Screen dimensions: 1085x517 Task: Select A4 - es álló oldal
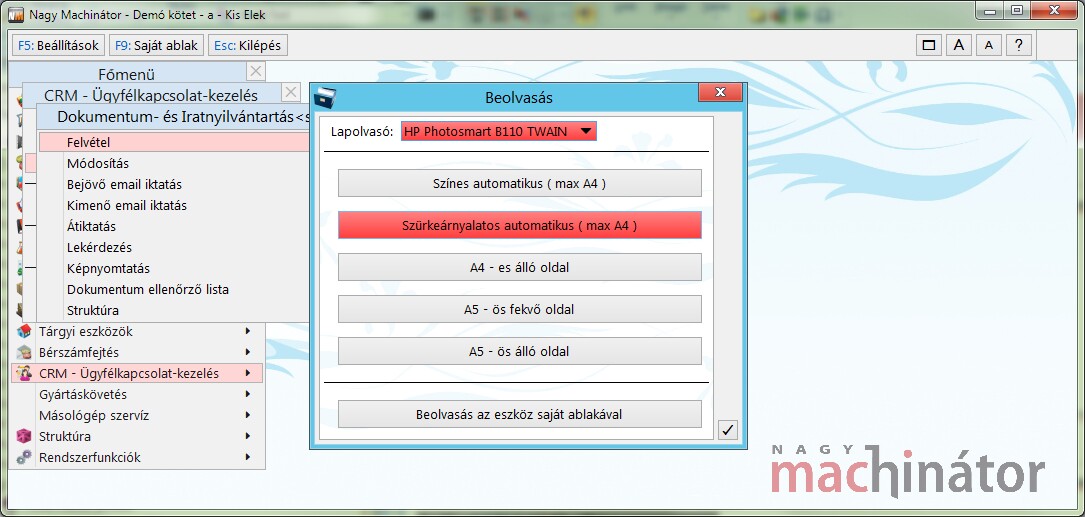[520, 267]
